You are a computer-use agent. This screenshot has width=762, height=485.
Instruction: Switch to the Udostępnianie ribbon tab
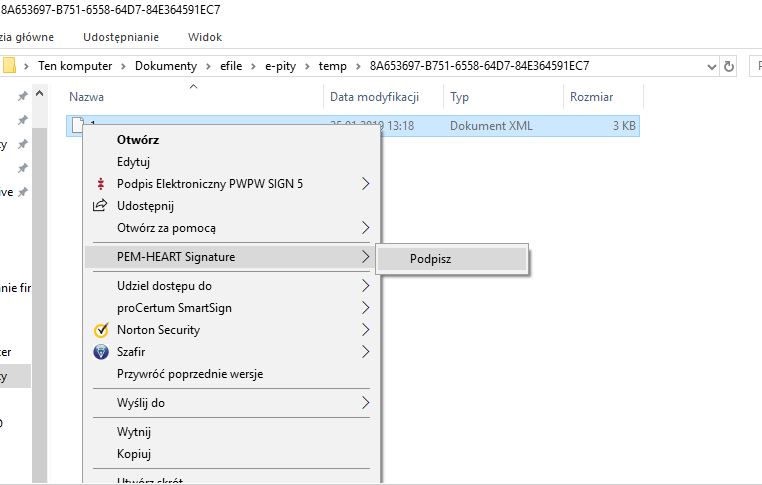coord(120,38)
